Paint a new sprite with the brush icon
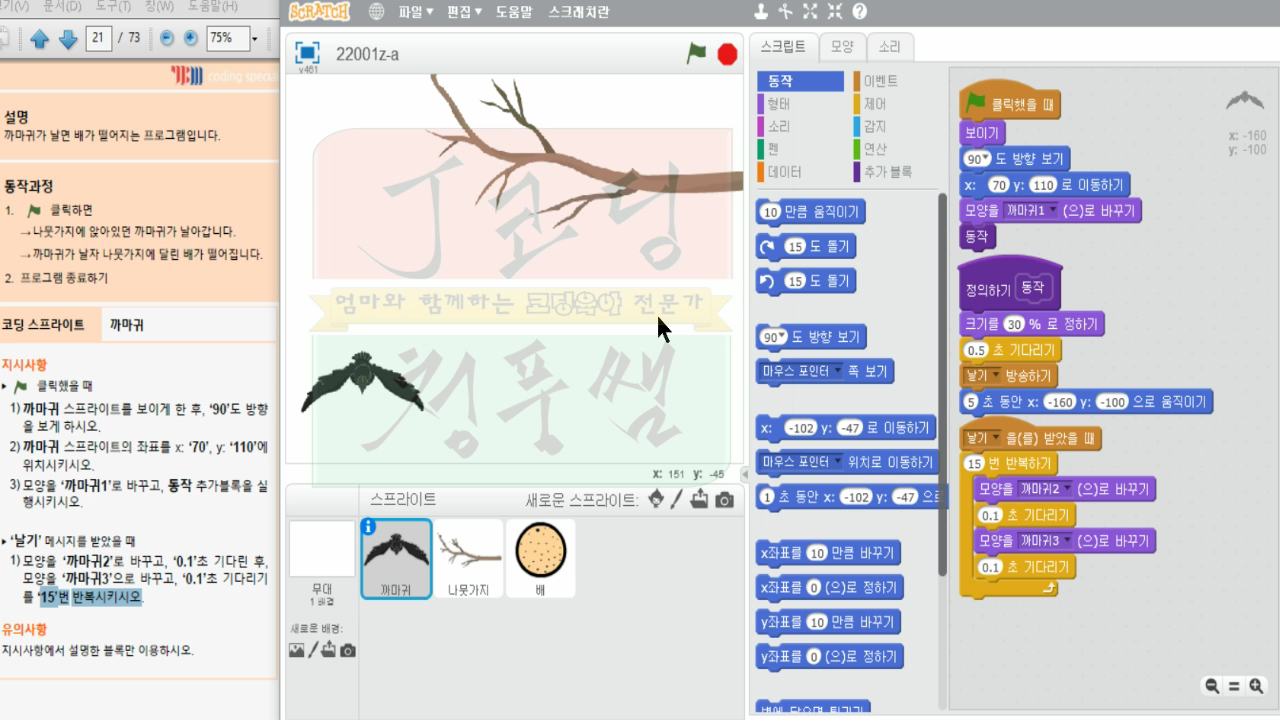The width and height of the screenshot is (1280, 720). pyautogui.click(x=676, y=499)
